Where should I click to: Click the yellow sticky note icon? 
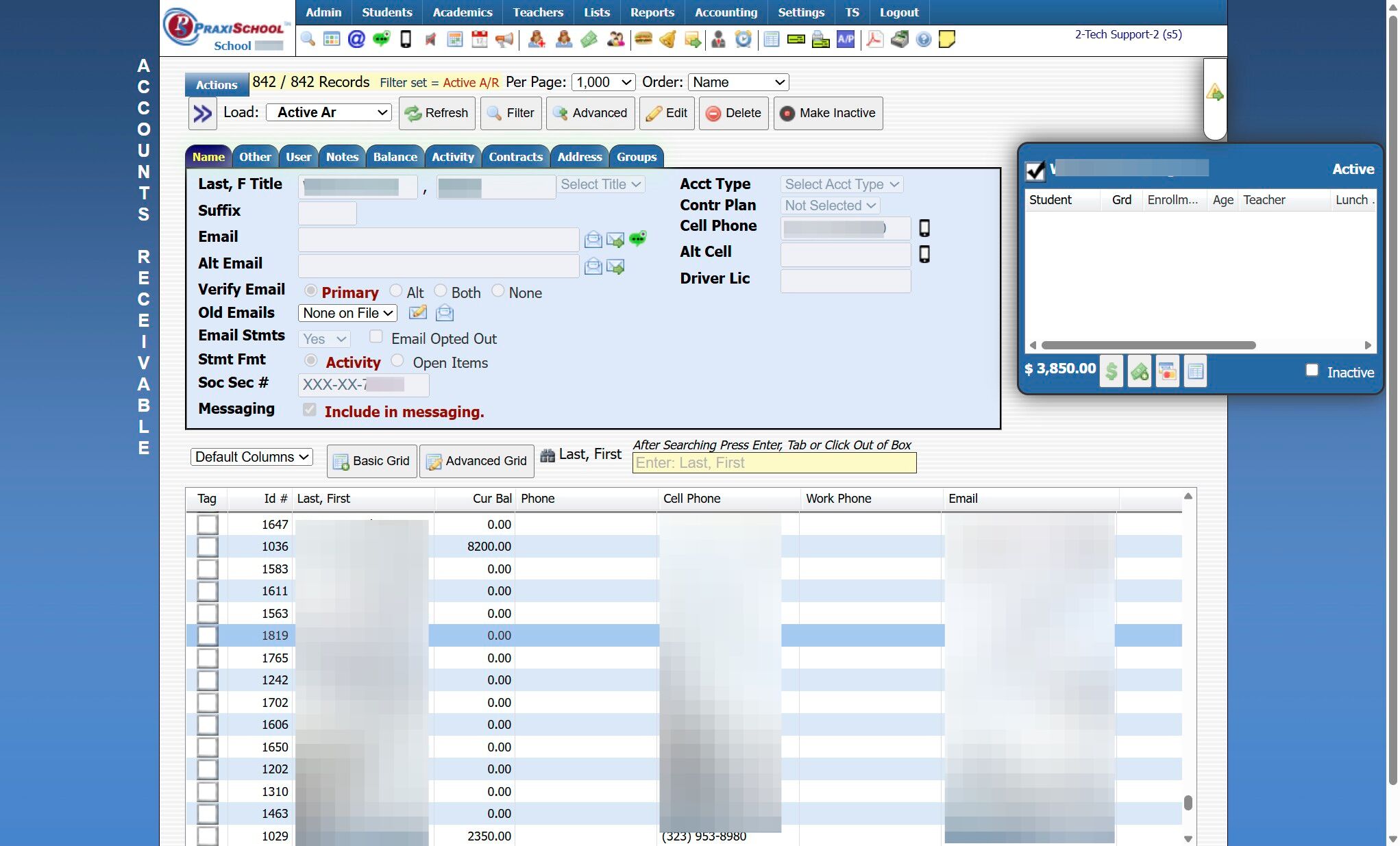(x=947, y=39)
